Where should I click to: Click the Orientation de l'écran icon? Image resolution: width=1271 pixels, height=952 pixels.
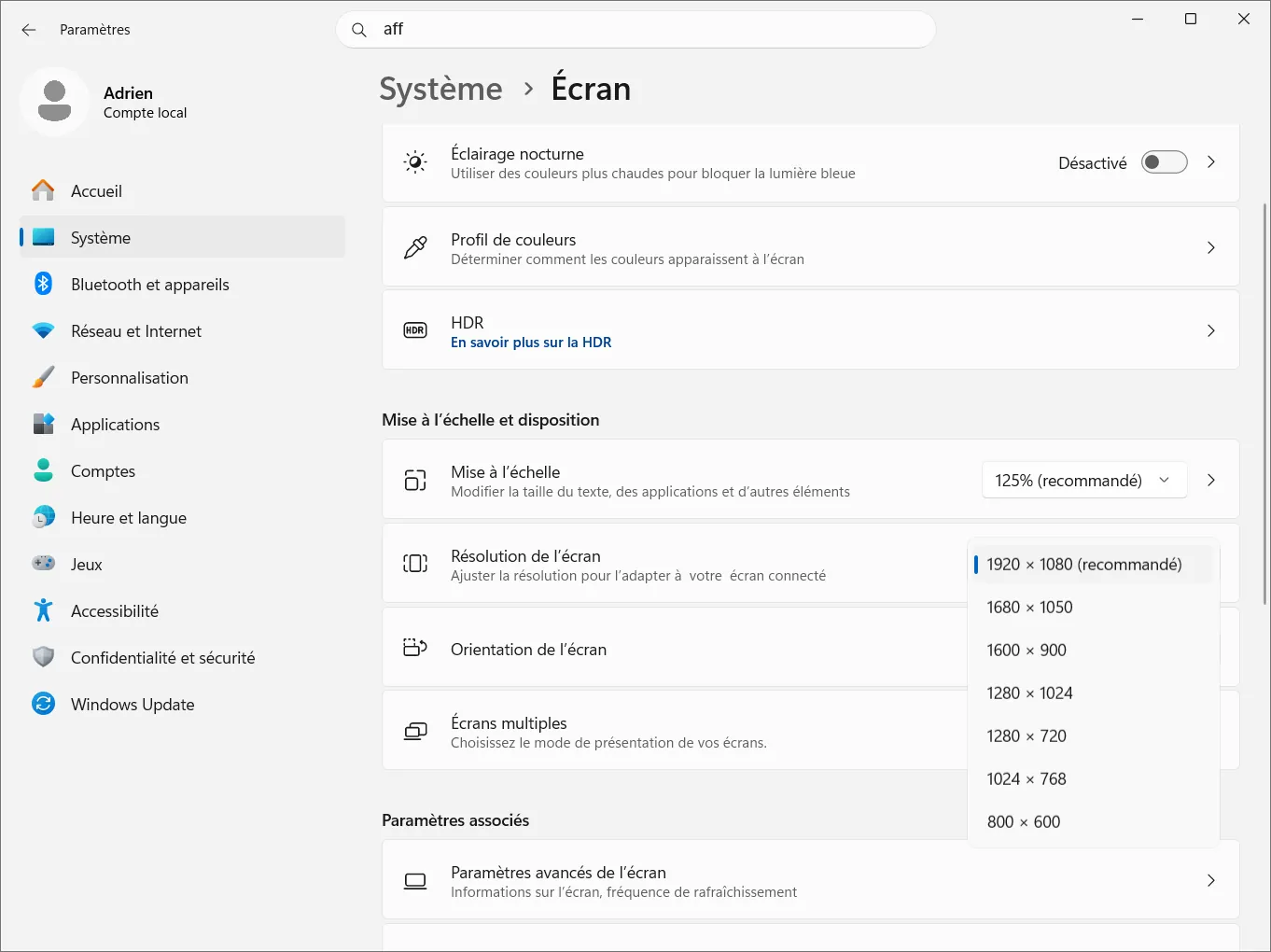[x=415, y=648]
